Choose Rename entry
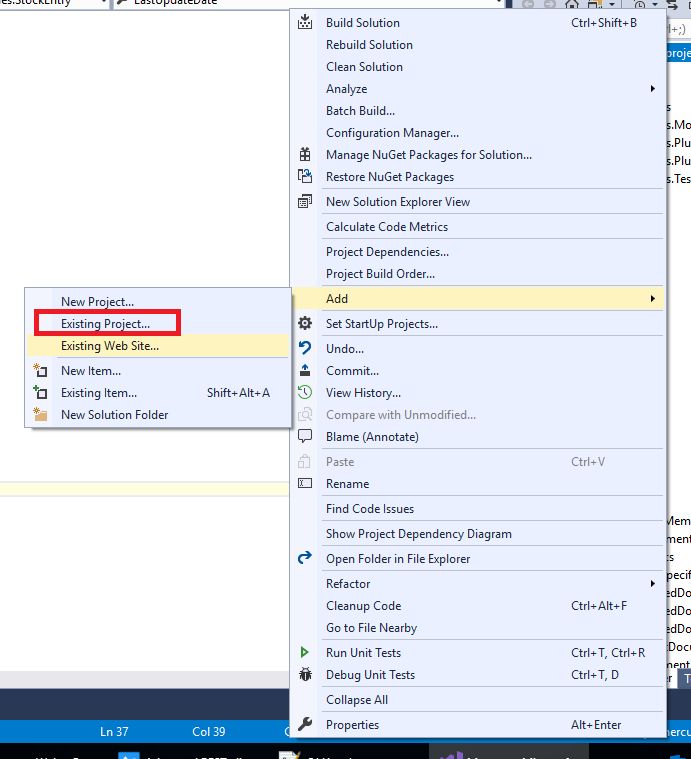The height and width of the screenshot is (759, 691). [347, 484]
